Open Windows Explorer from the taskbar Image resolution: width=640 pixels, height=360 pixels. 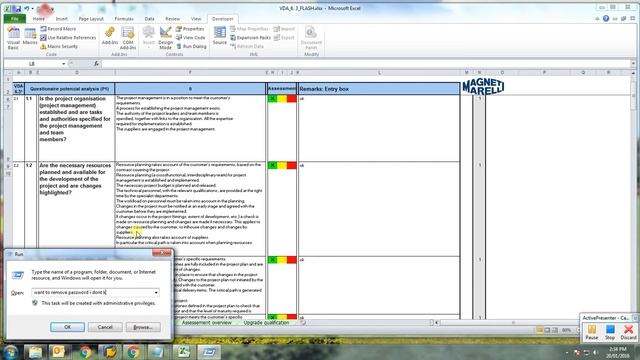click(36, 351)
